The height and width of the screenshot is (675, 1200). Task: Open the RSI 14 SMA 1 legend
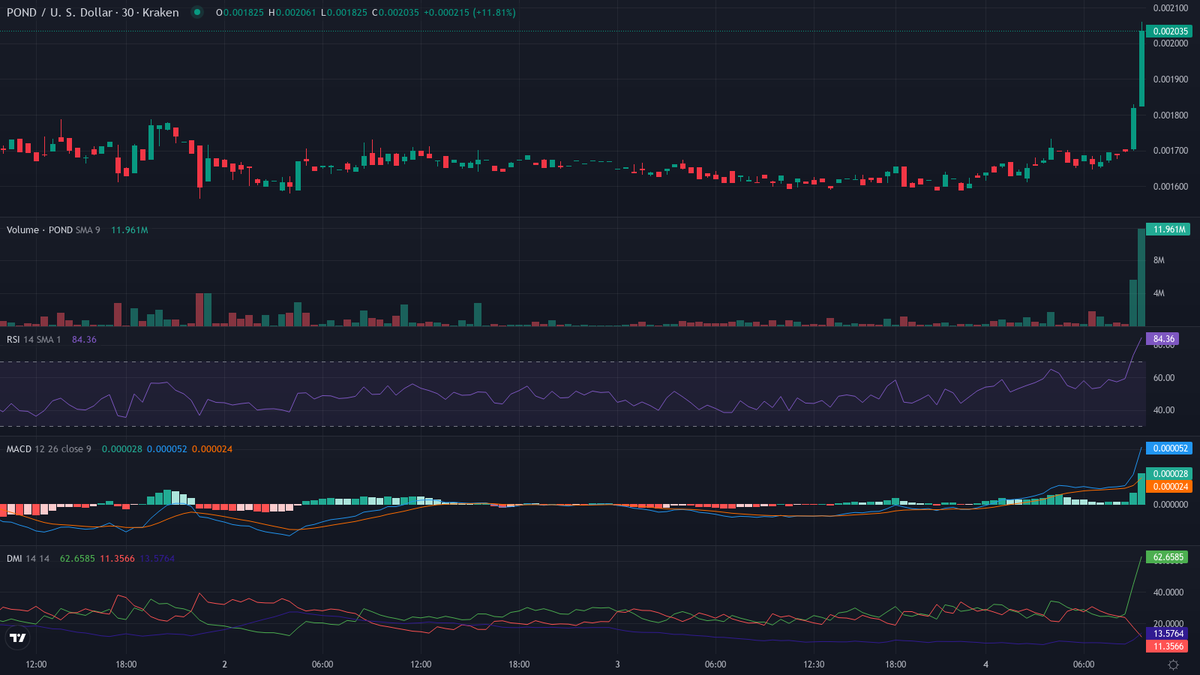tap(36, 339)
